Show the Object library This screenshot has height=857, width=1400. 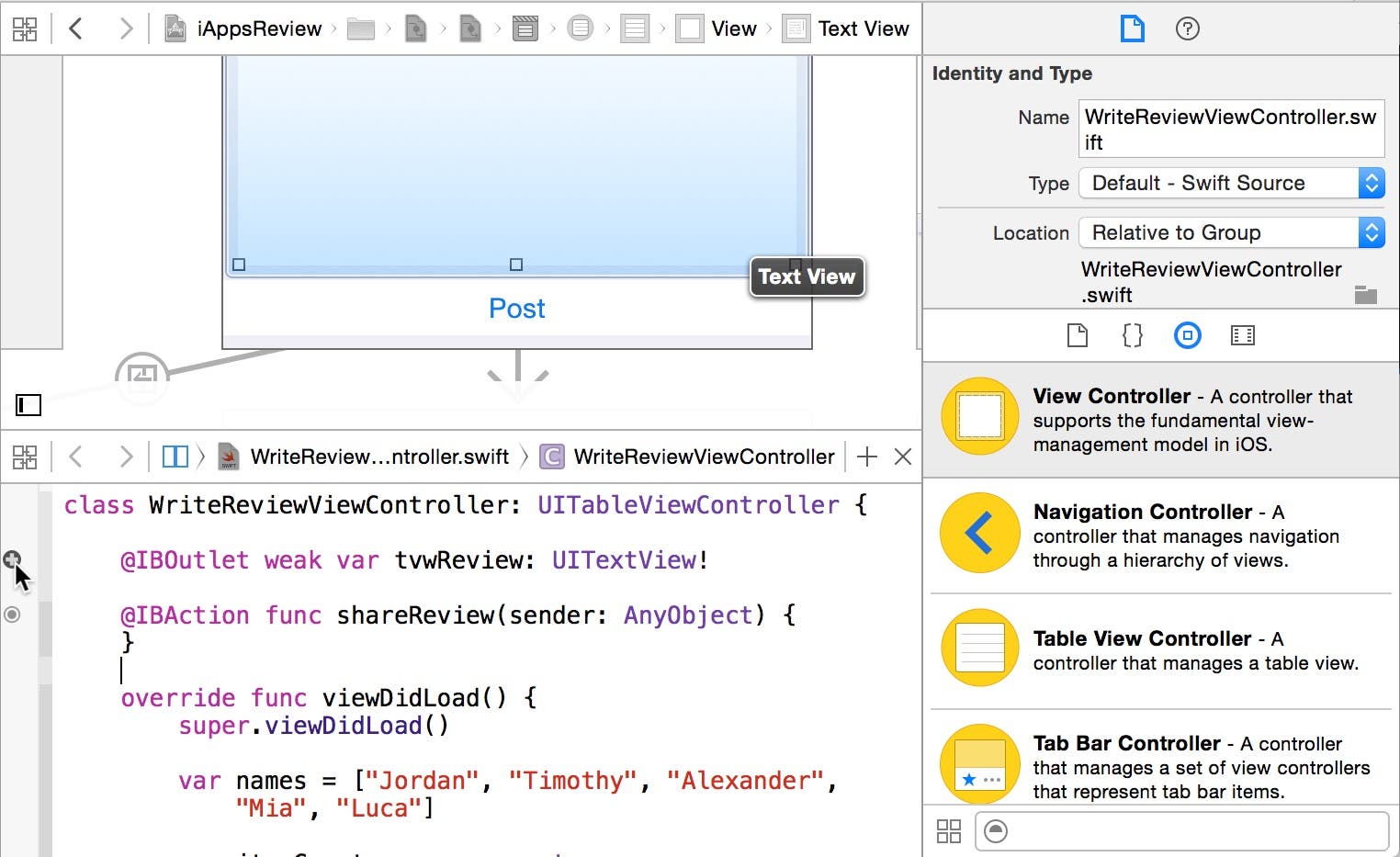pyautogui.click(x=1187, y=336)
